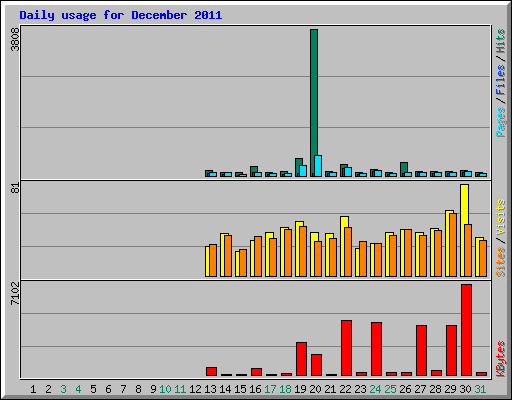The image size is (512, 400).
Task: Click the orange Sites bar for day 13
Action: (213, 260)
